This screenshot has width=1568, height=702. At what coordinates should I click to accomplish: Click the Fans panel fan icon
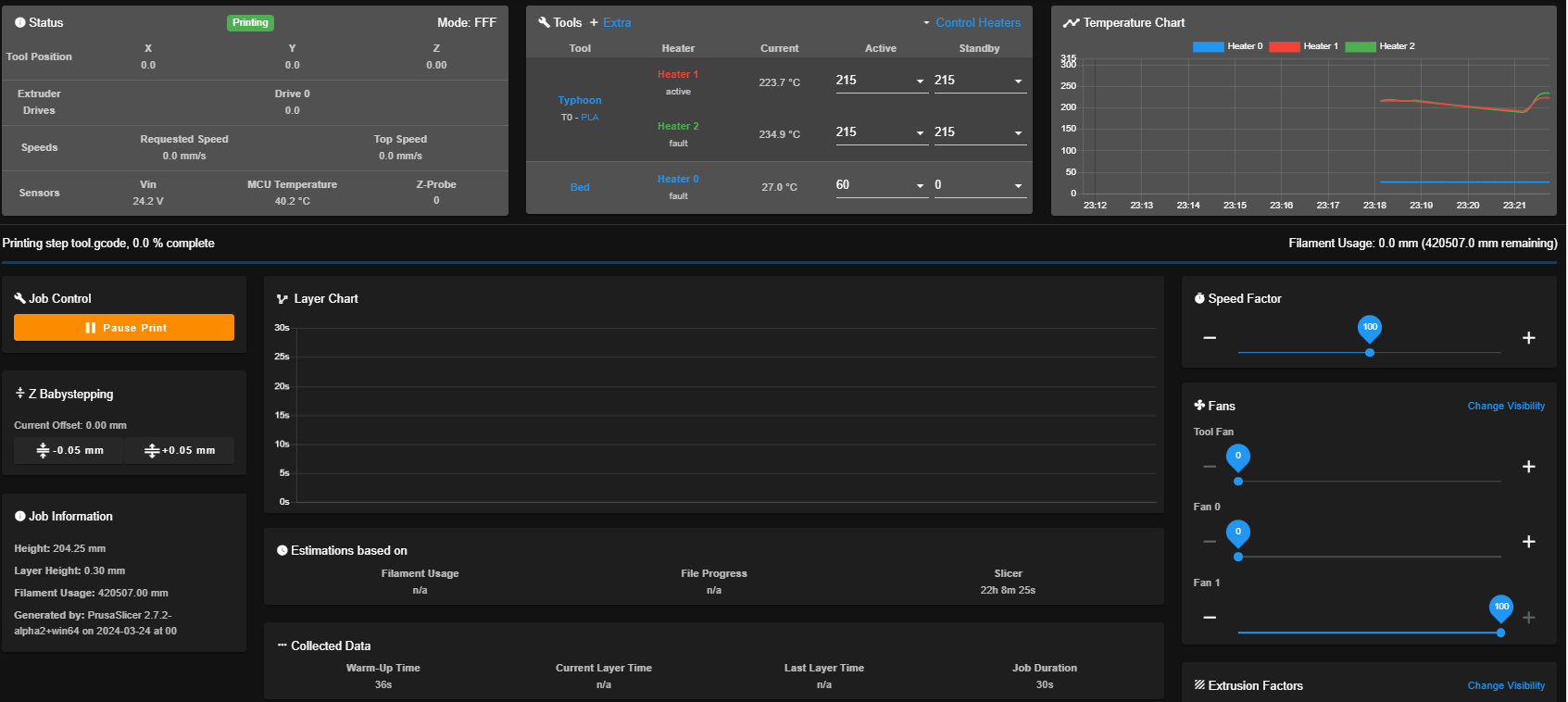(x=1199, y=406)
